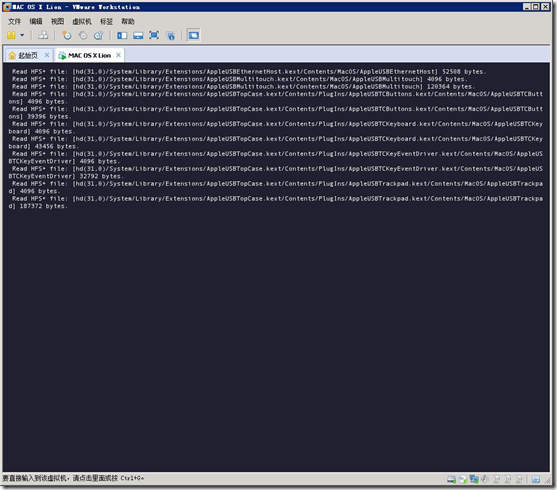557x490 pixels.
Task: Open the snapshot manager icon
Action: pyautogui.click(x=98, y=35)
